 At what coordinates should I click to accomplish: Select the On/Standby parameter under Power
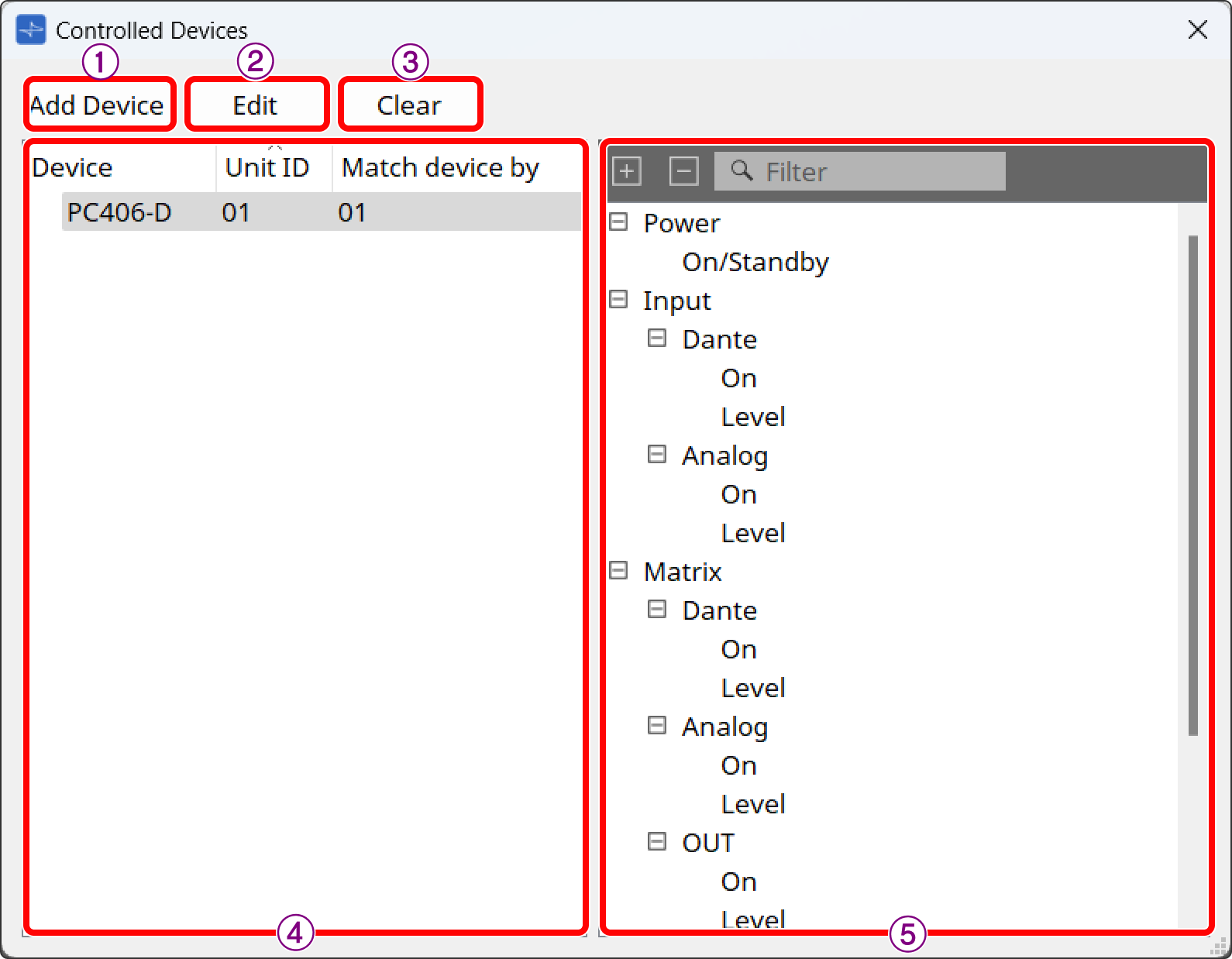[x=755, y=262]
